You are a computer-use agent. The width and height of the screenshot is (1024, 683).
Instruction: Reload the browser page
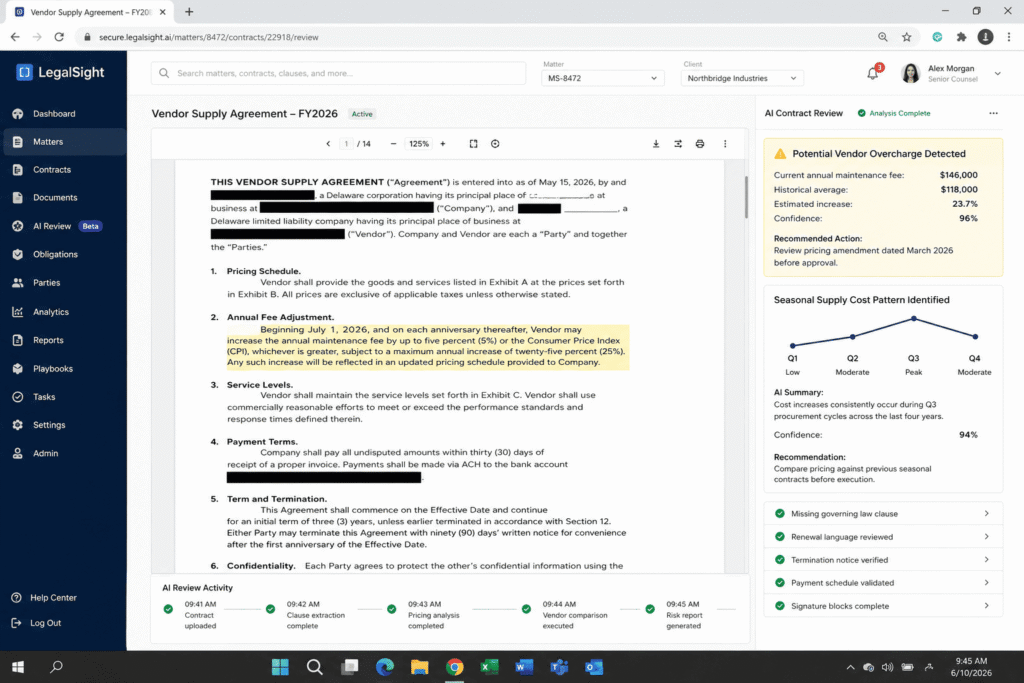click(59, 37)
